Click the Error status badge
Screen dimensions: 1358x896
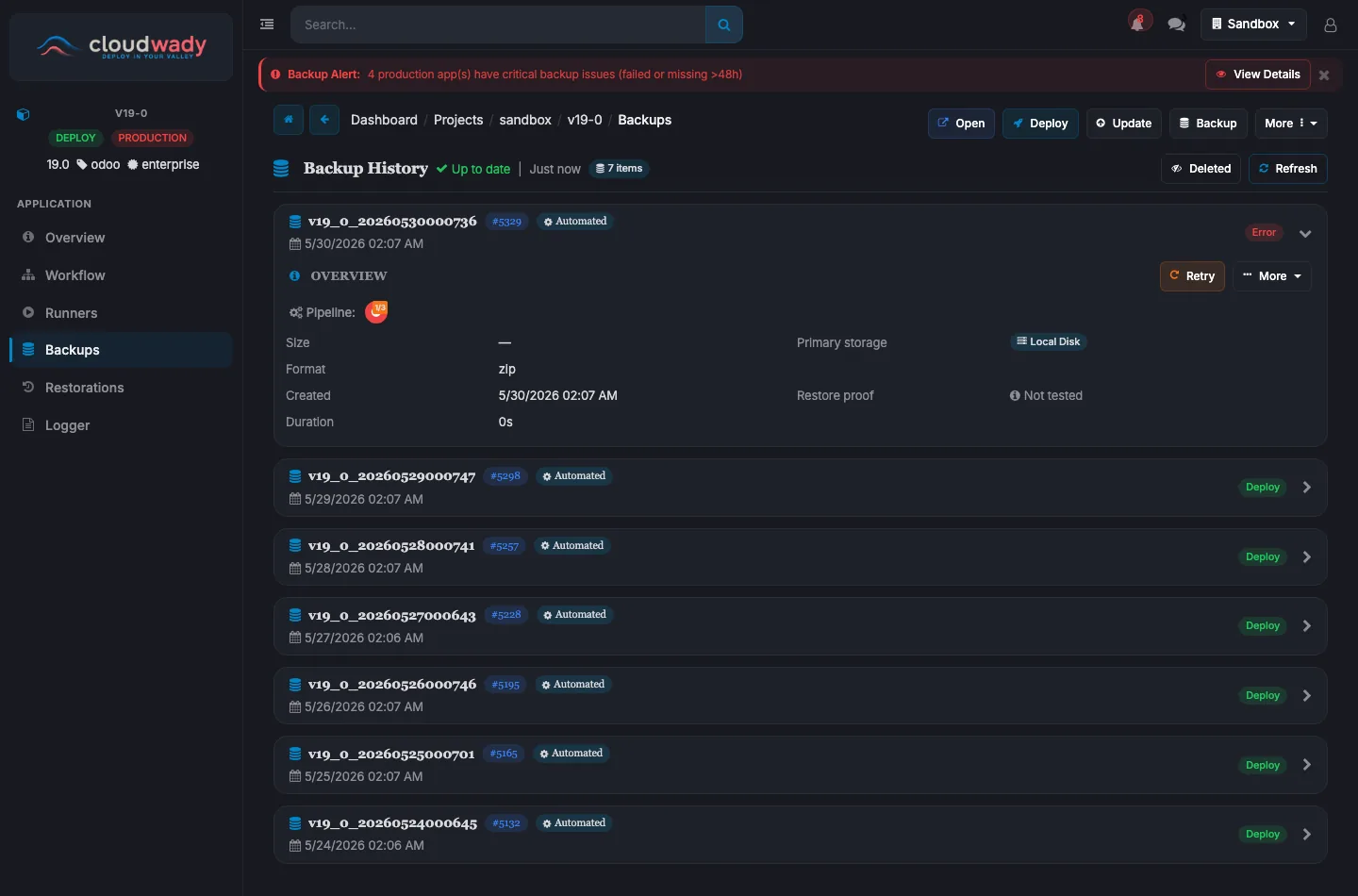click(x=1264, y=233)
